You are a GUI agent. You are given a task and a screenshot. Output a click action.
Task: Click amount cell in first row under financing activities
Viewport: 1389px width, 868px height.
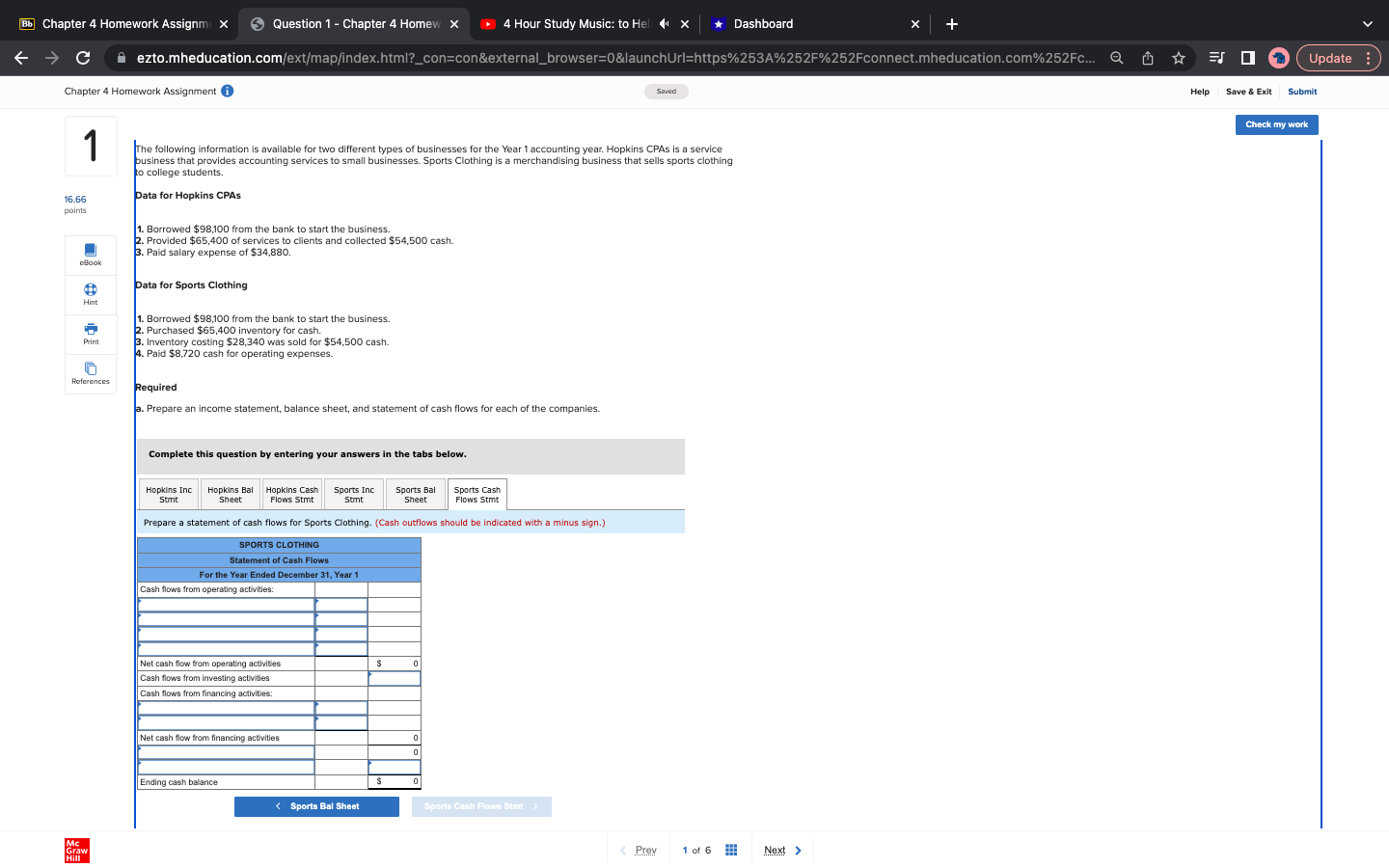[341, 708]
